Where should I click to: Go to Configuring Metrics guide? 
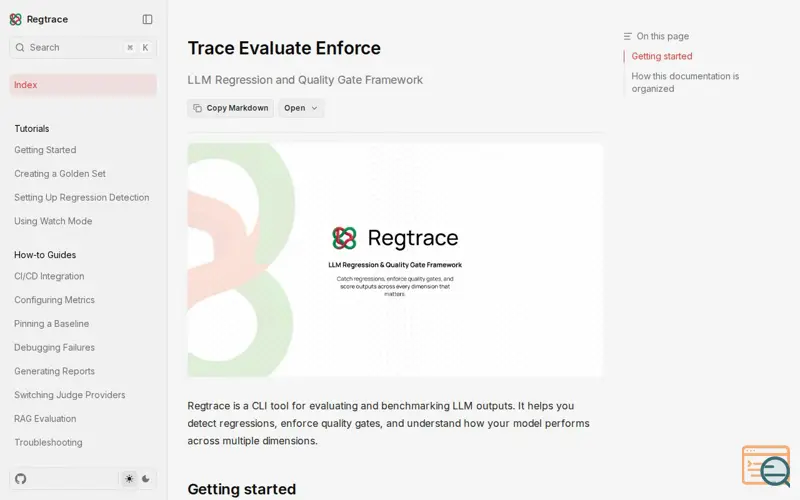click(54, 300)
